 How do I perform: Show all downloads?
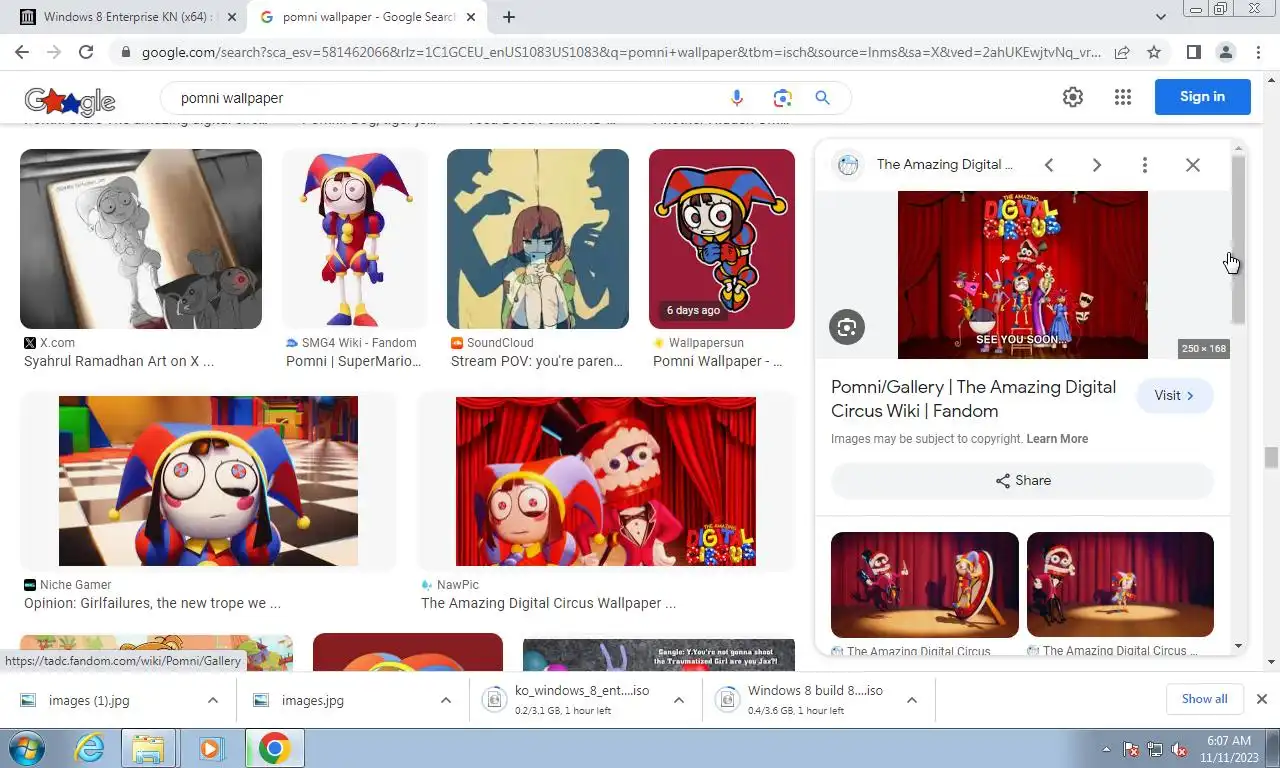point(1204,699)
